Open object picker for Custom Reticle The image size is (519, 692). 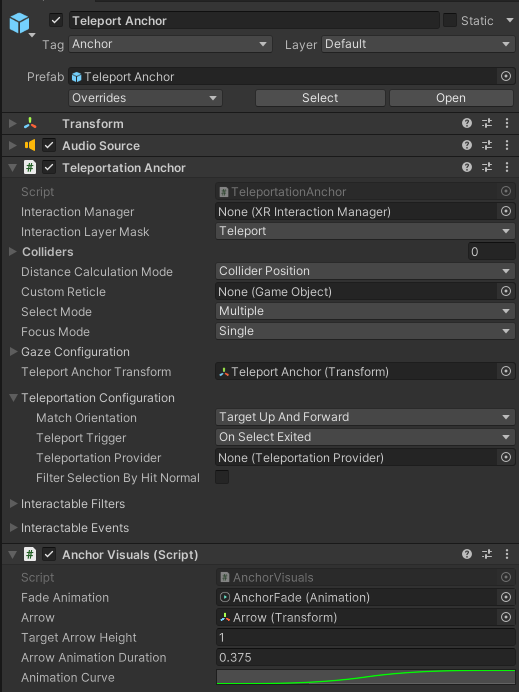point(506,291)
